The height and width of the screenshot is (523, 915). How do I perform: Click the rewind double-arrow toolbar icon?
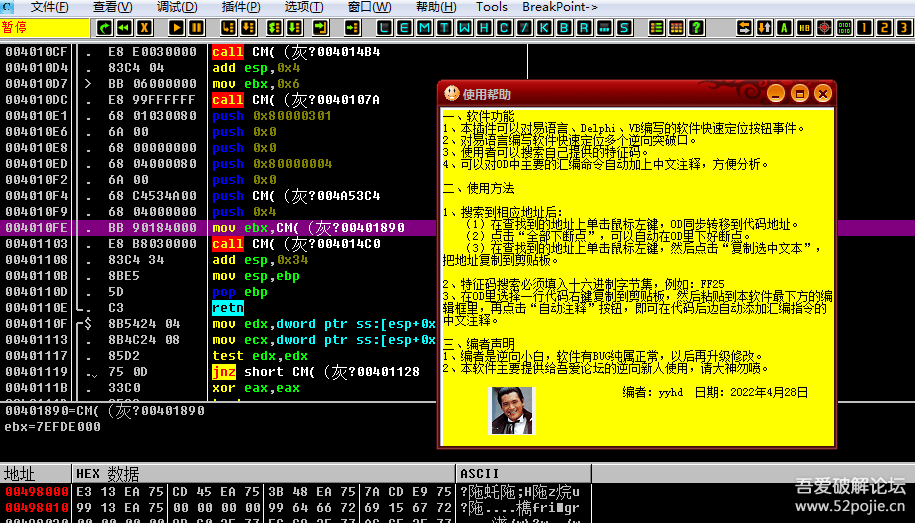tap(124, 27)
